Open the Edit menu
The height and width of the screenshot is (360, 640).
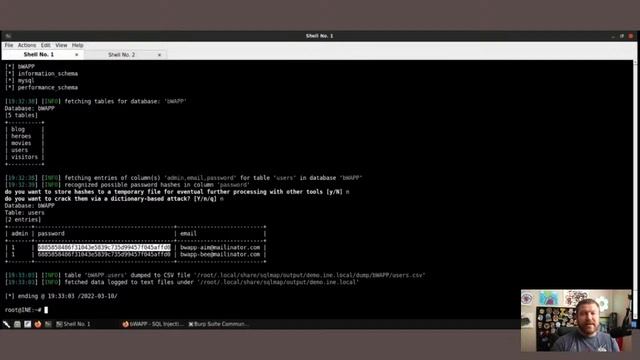tap(45, 45)
